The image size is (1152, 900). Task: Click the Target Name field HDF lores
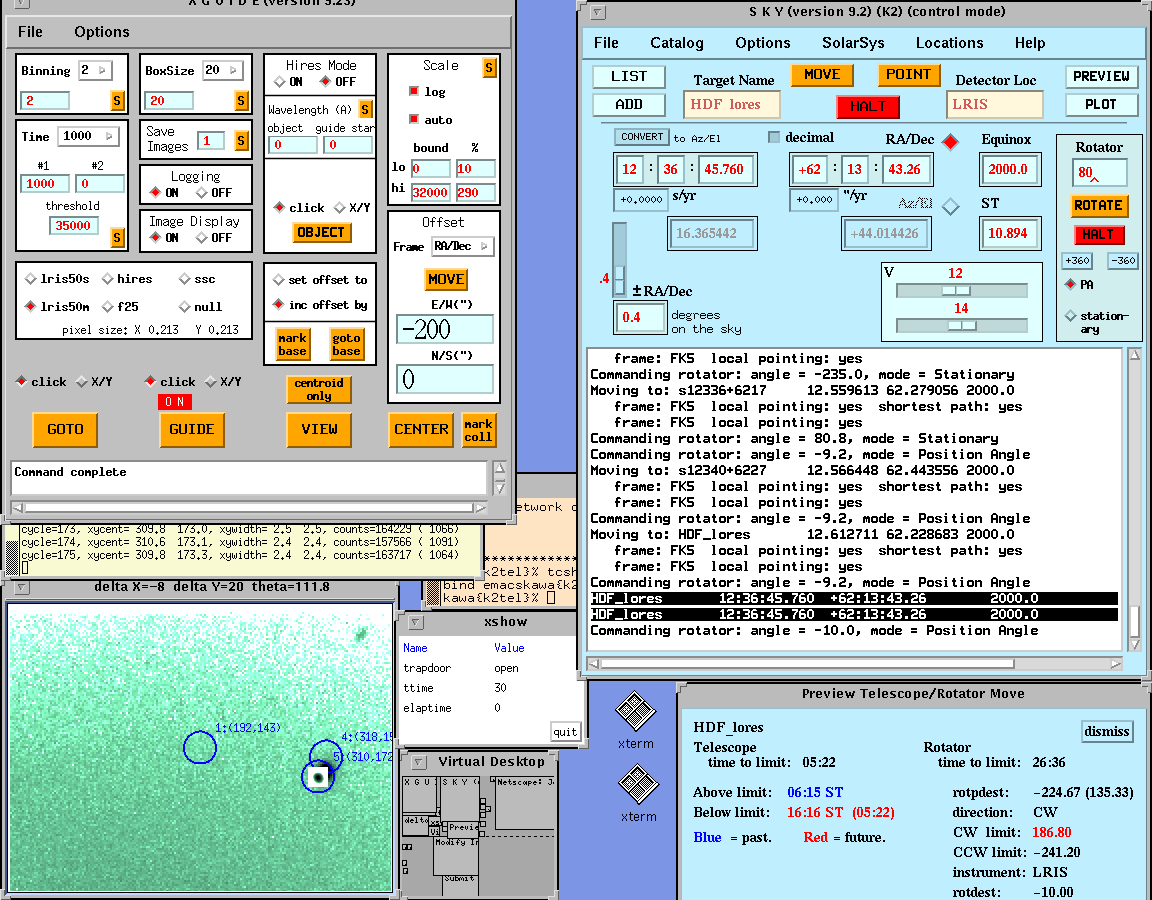click(x=731, y=104)
